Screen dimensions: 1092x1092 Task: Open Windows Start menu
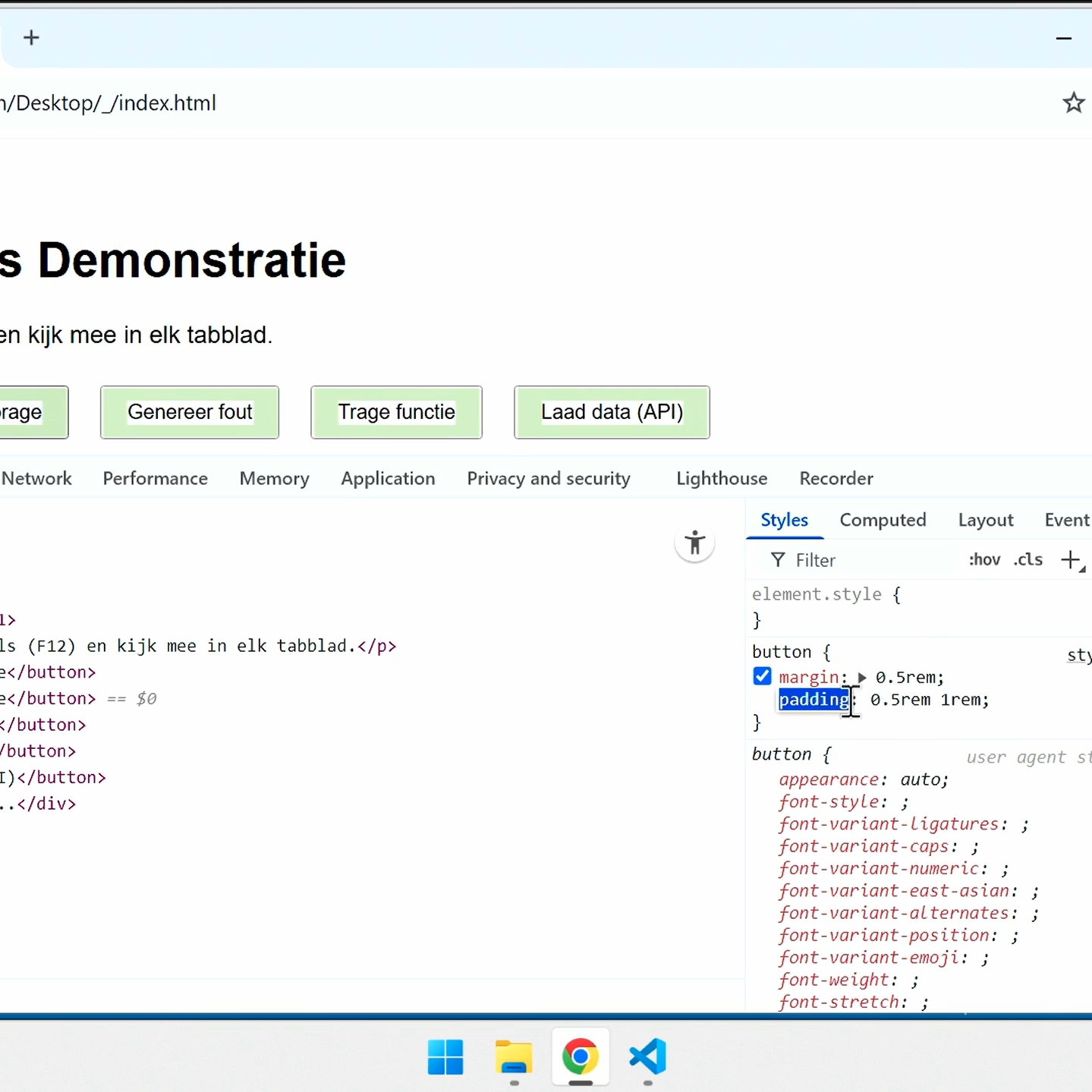pos(445,1057)
